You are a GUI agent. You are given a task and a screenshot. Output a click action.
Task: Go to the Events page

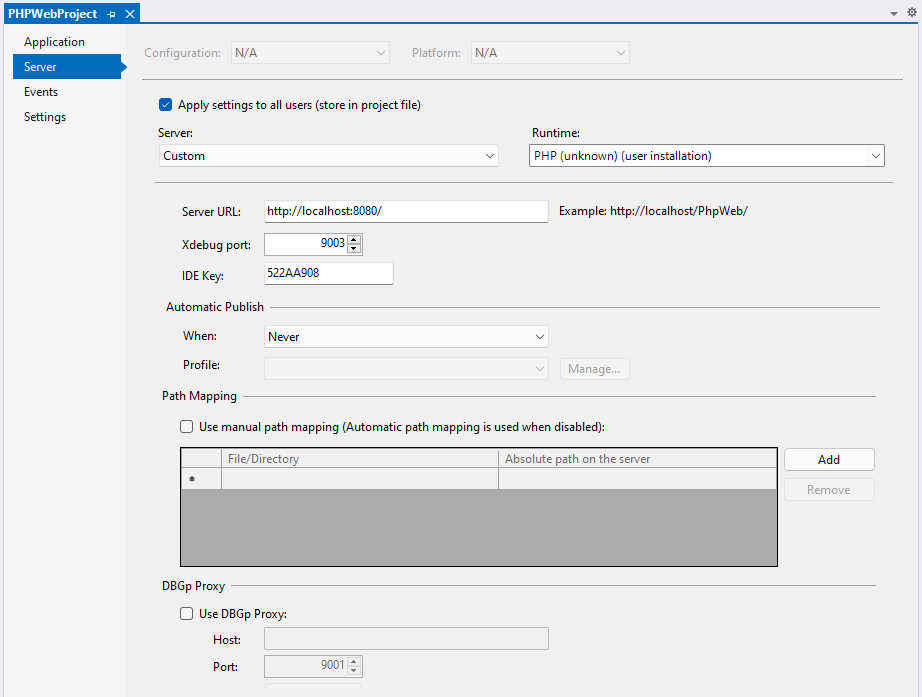(41, 92)
